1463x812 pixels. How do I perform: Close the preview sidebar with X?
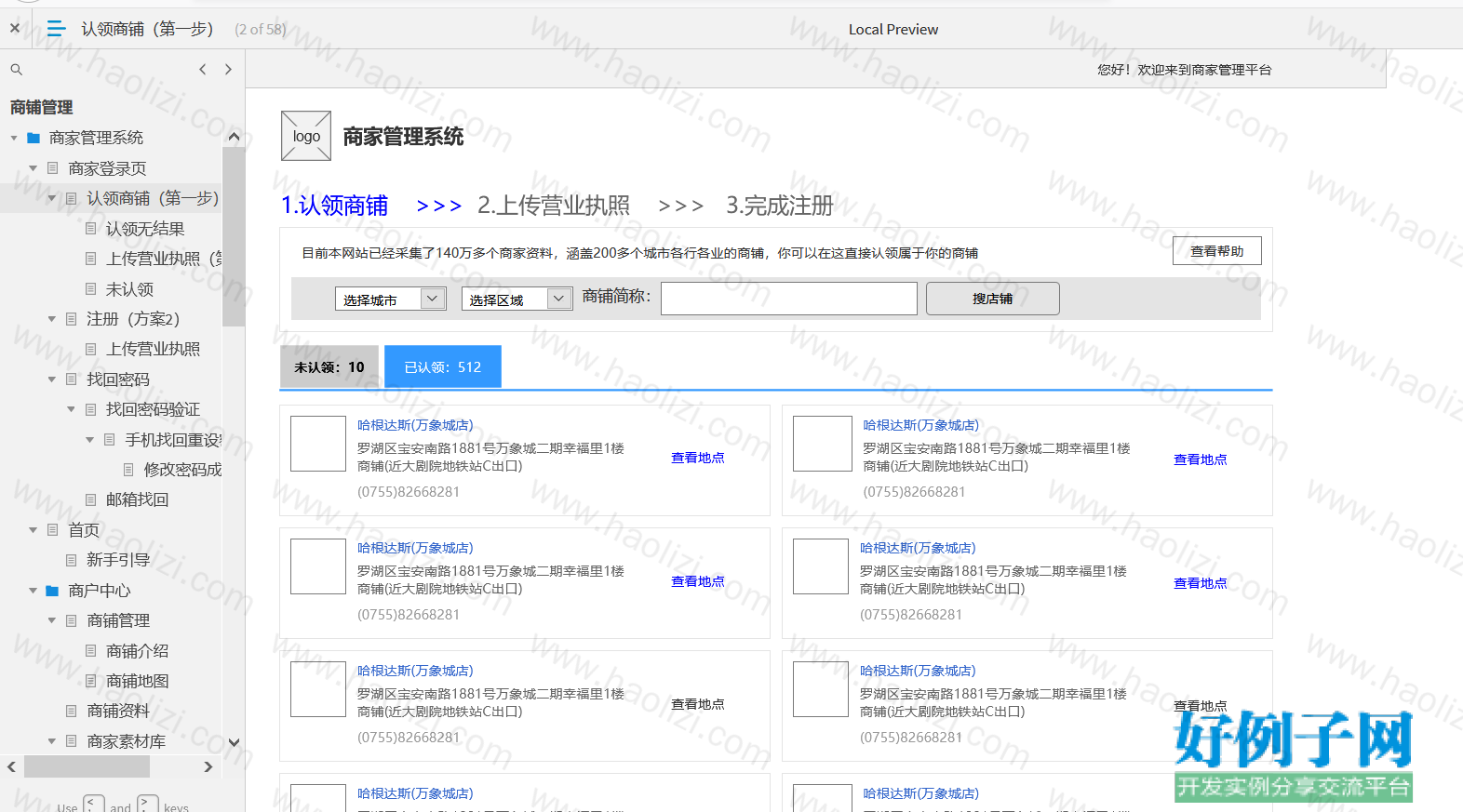click(x=15, y=29)
